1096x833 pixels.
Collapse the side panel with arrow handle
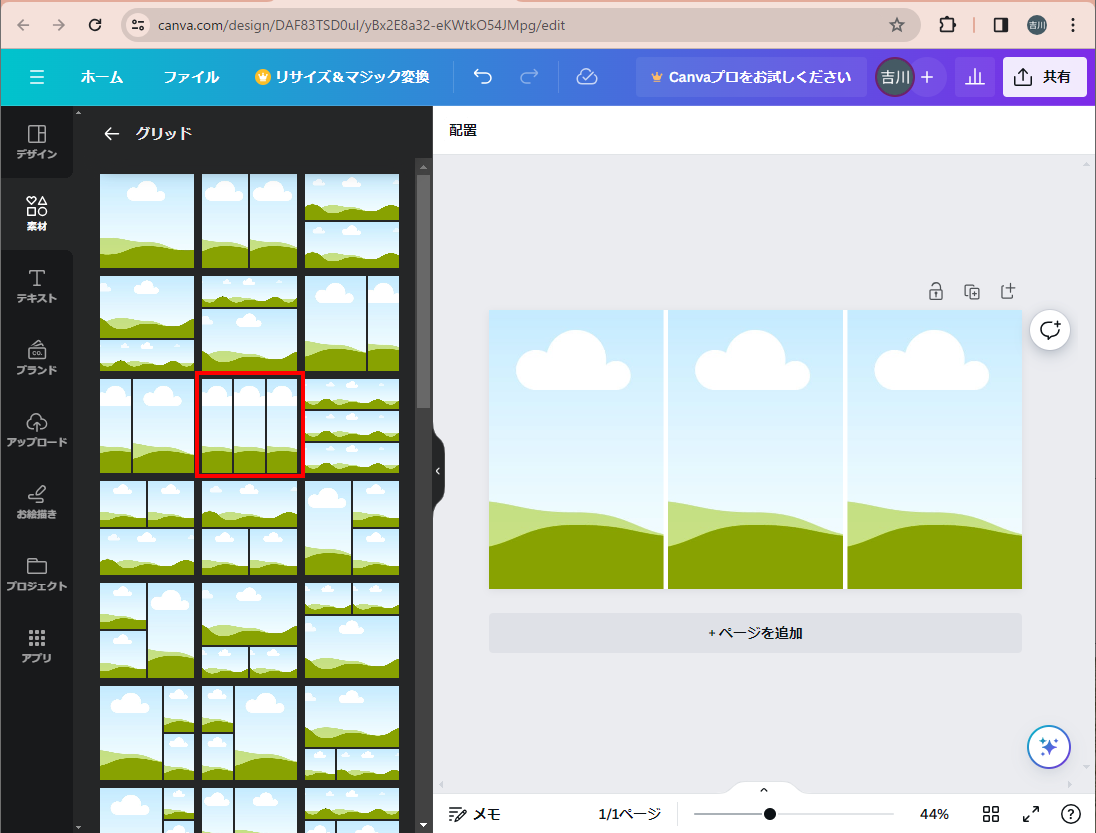coord(437,470)
